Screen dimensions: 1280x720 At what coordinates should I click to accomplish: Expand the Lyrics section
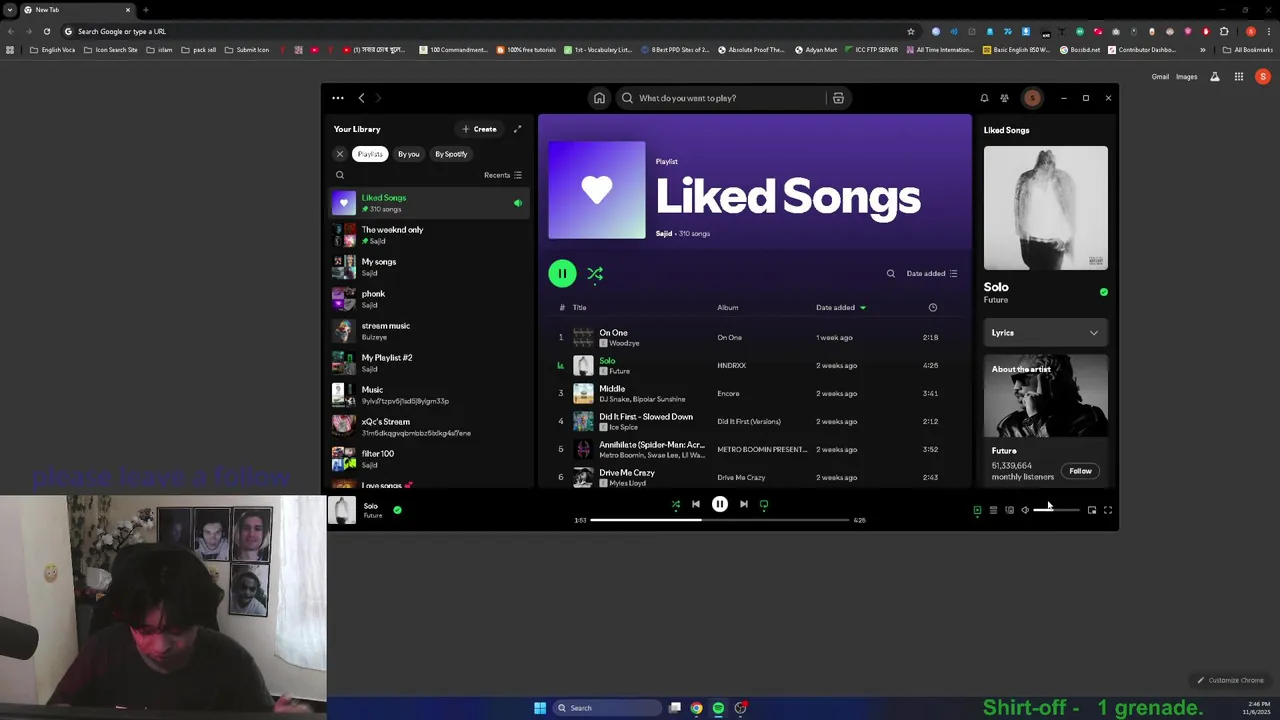(1045, 333)
